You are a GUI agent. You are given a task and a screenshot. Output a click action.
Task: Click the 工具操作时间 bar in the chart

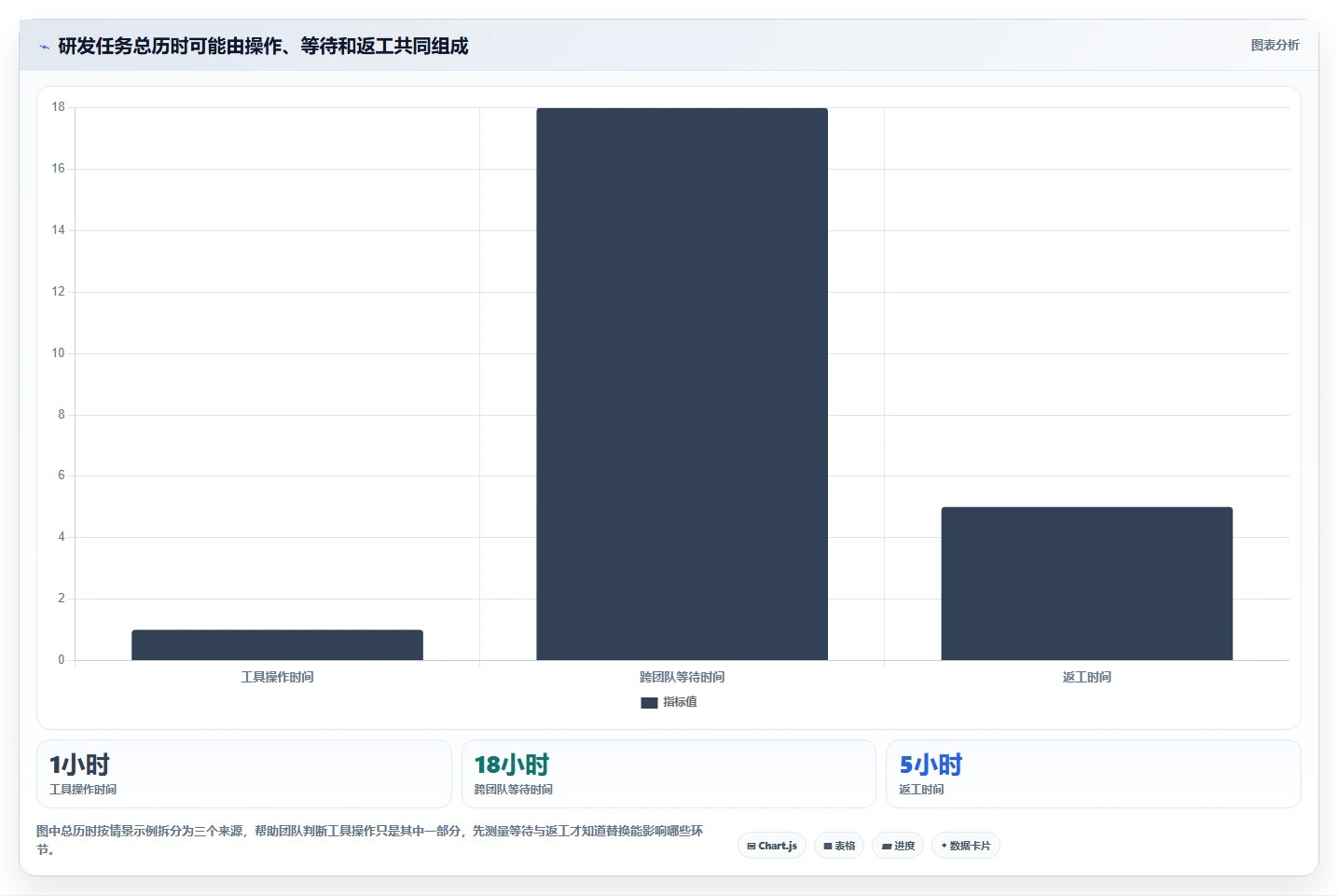coord(277,645)
